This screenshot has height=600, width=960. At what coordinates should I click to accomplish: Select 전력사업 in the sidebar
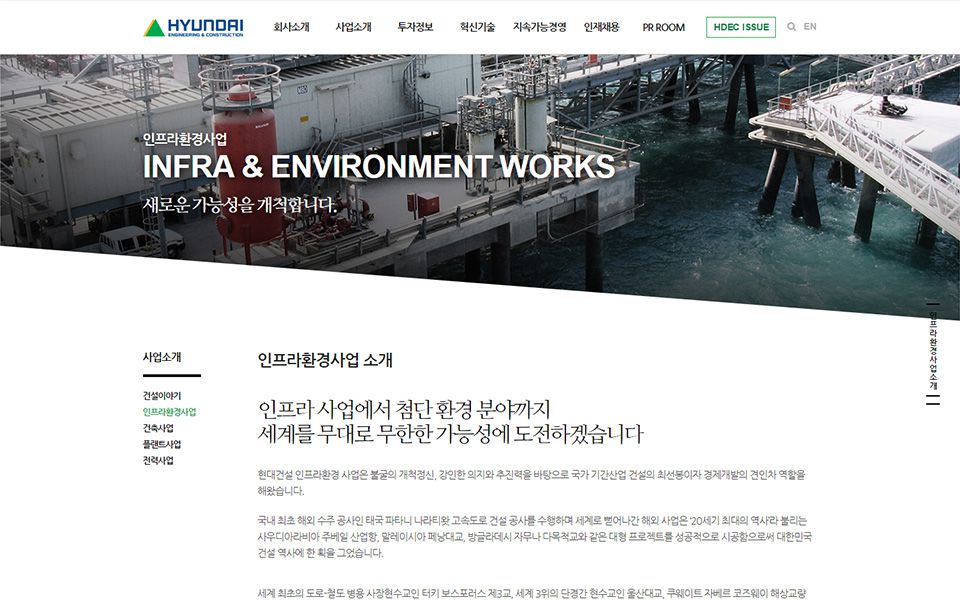(158, 460)
